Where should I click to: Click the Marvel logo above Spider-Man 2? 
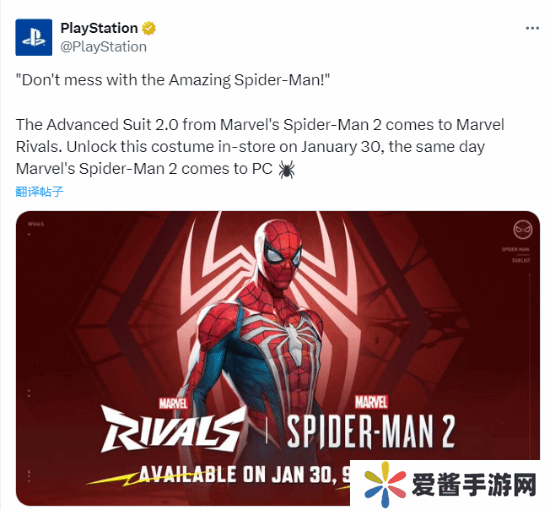(x=371, y=402)
